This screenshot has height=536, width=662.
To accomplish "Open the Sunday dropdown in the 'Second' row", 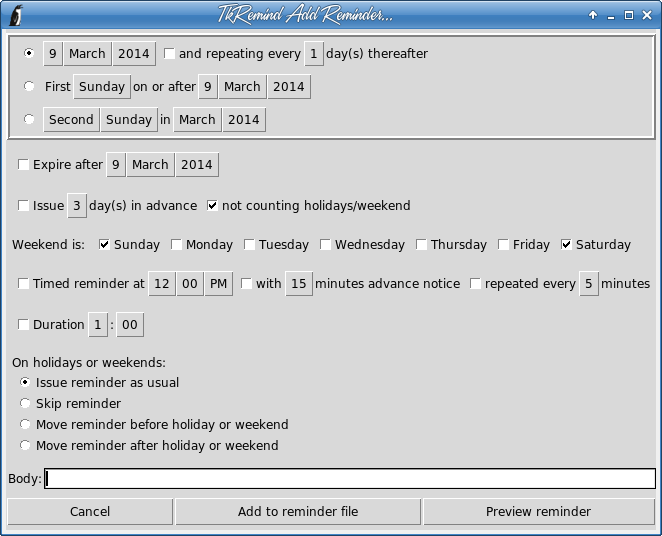I will (129, 119).
